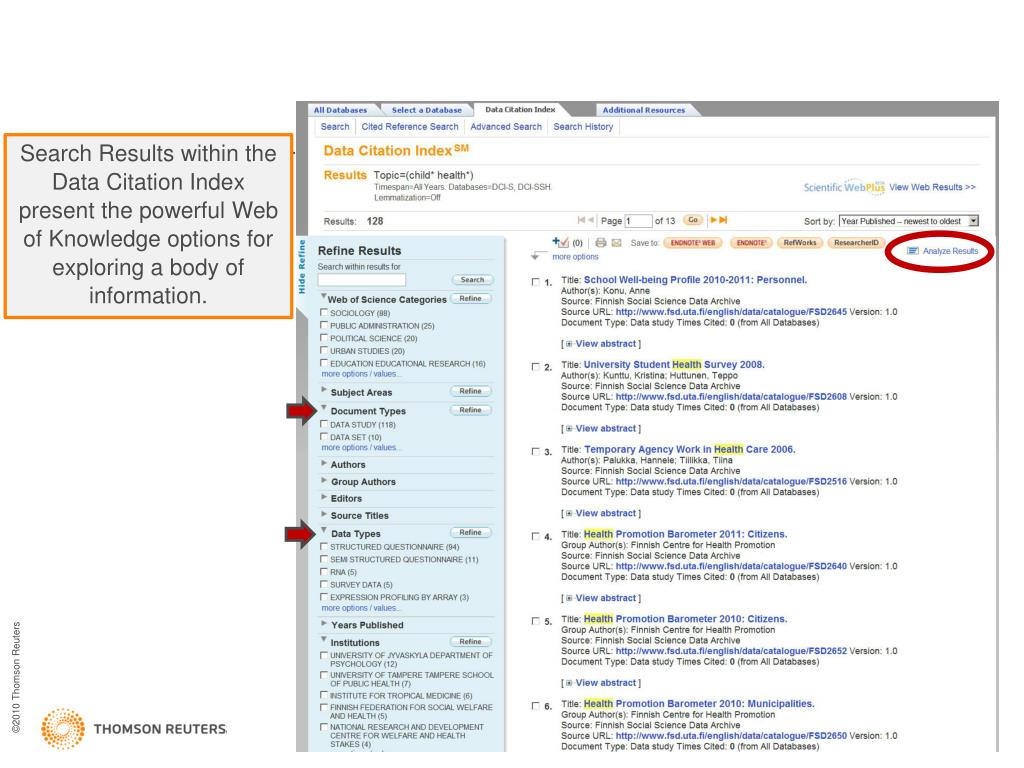
Task: Expand abstract plus icon for result 4
Action: pyautogui.click(x=569, y=598)
